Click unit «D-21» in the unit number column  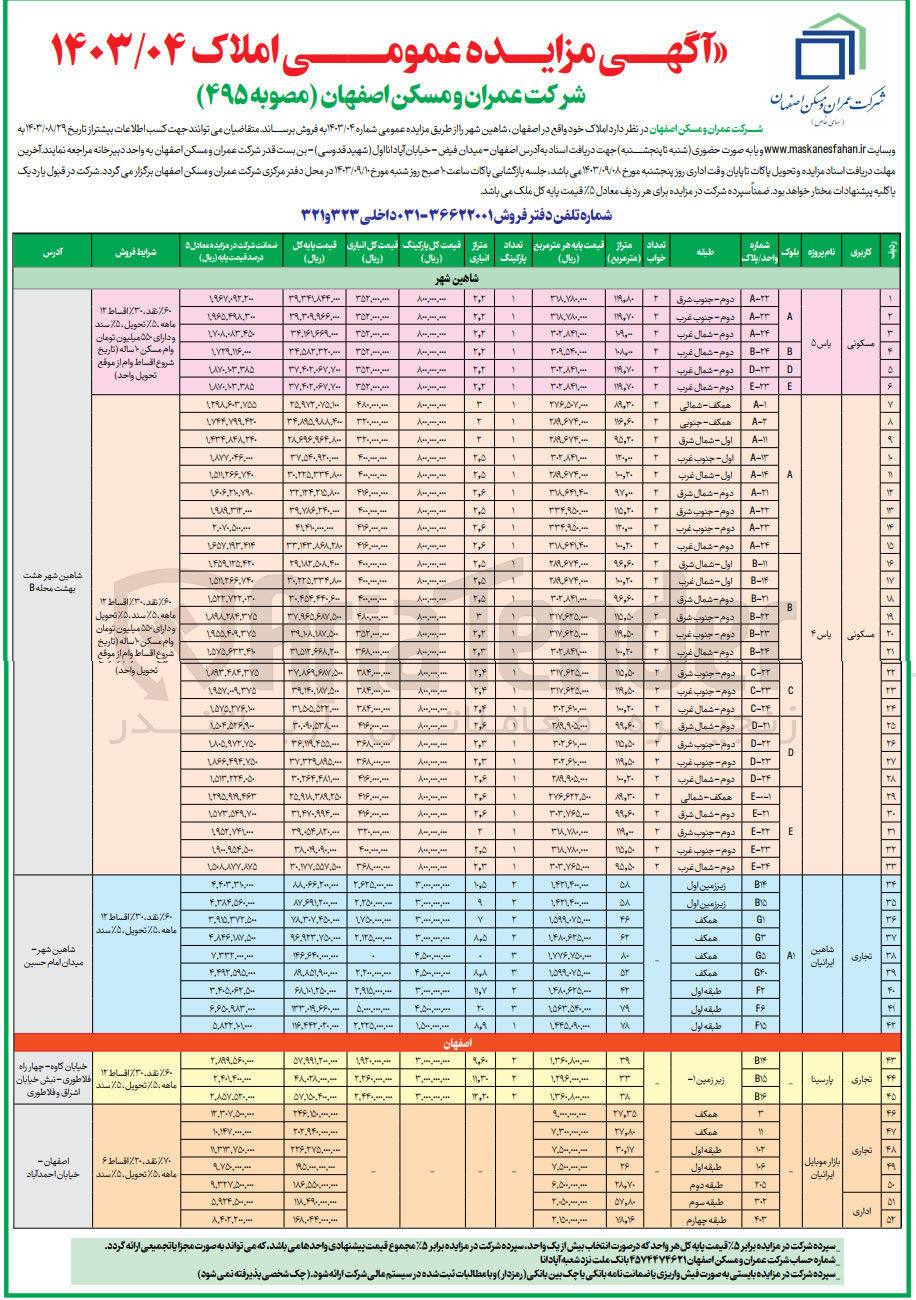point(758,724)
